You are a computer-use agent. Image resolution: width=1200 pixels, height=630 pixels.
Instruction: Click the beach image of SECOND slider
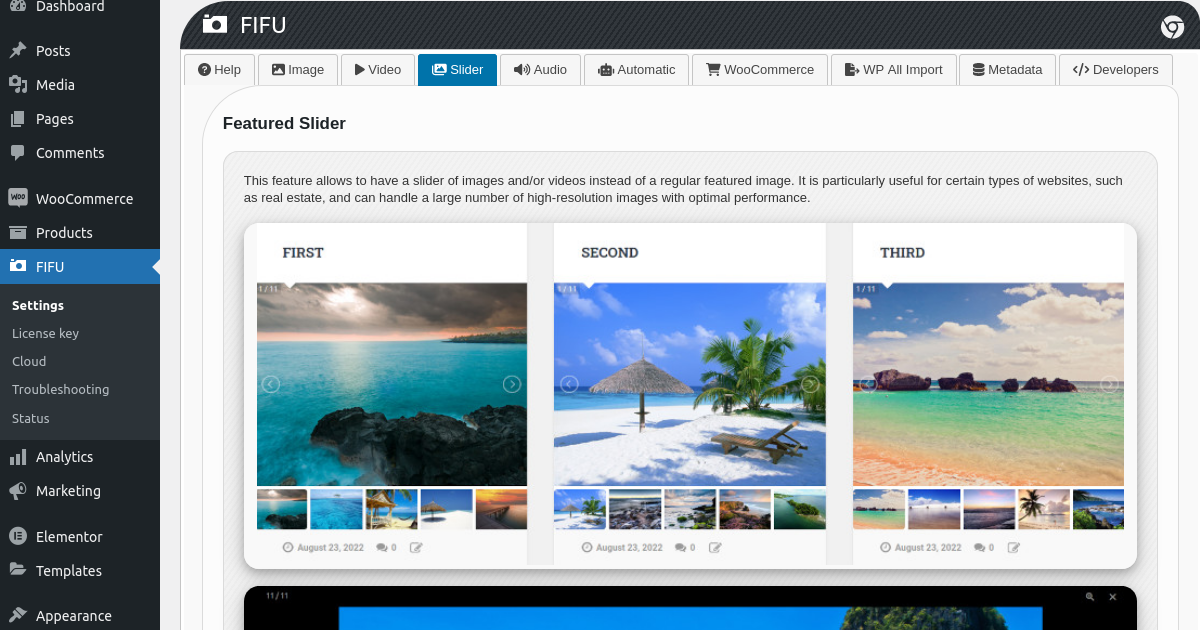[x=690, y=384]
